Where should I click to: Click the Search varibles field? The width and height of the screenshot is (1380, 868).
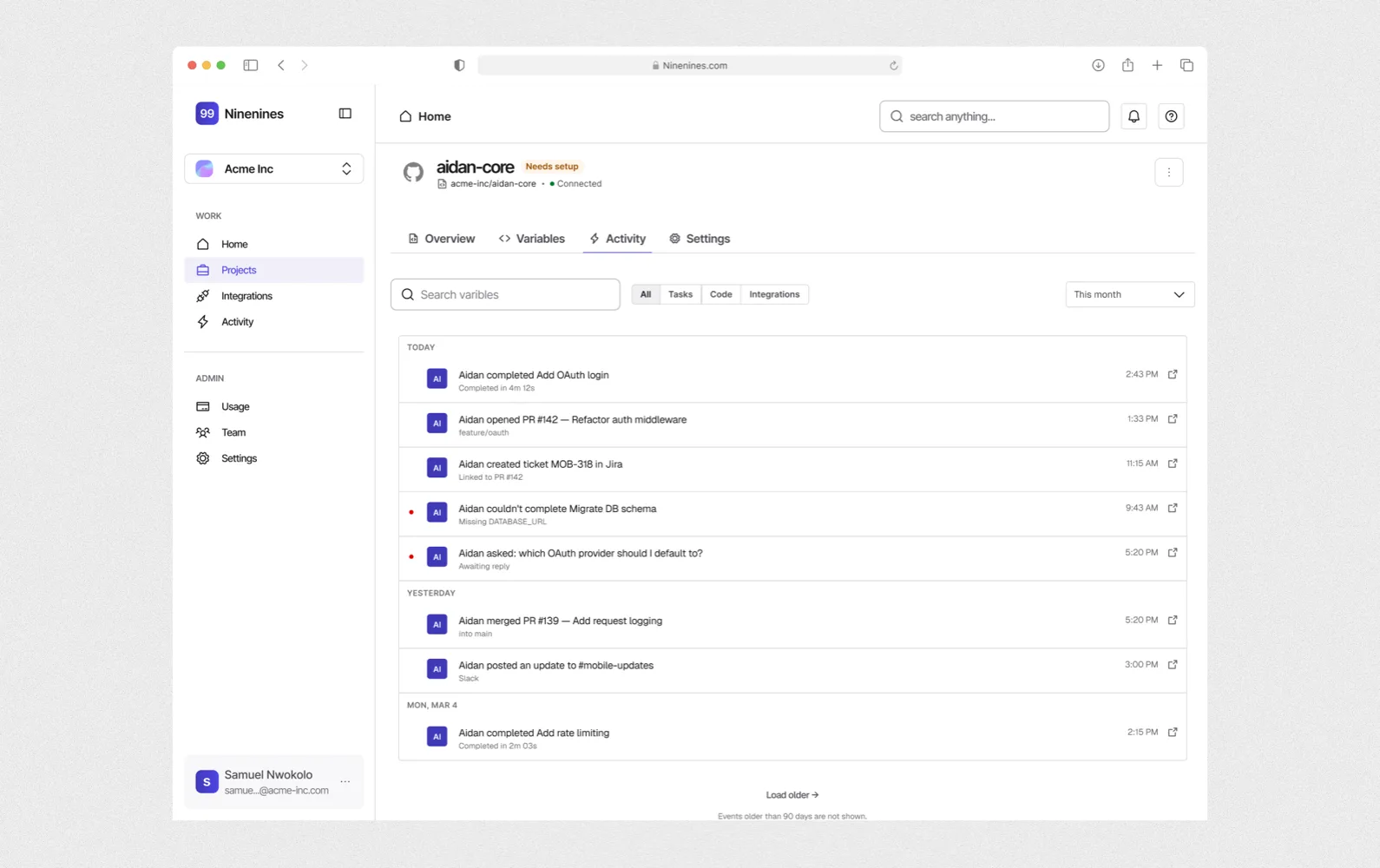coord(505,294)
